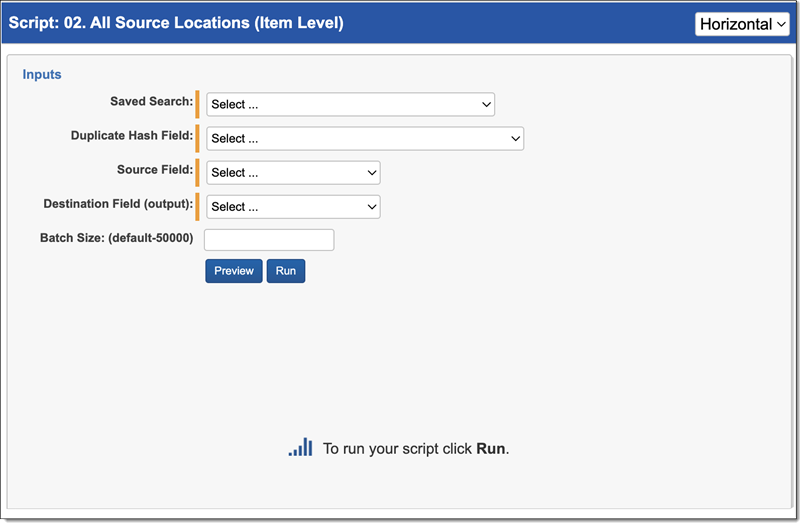The height and width of the screenshot is (523, 800).
Task: Expand the Saved Search dropdown
Action: 350,104
